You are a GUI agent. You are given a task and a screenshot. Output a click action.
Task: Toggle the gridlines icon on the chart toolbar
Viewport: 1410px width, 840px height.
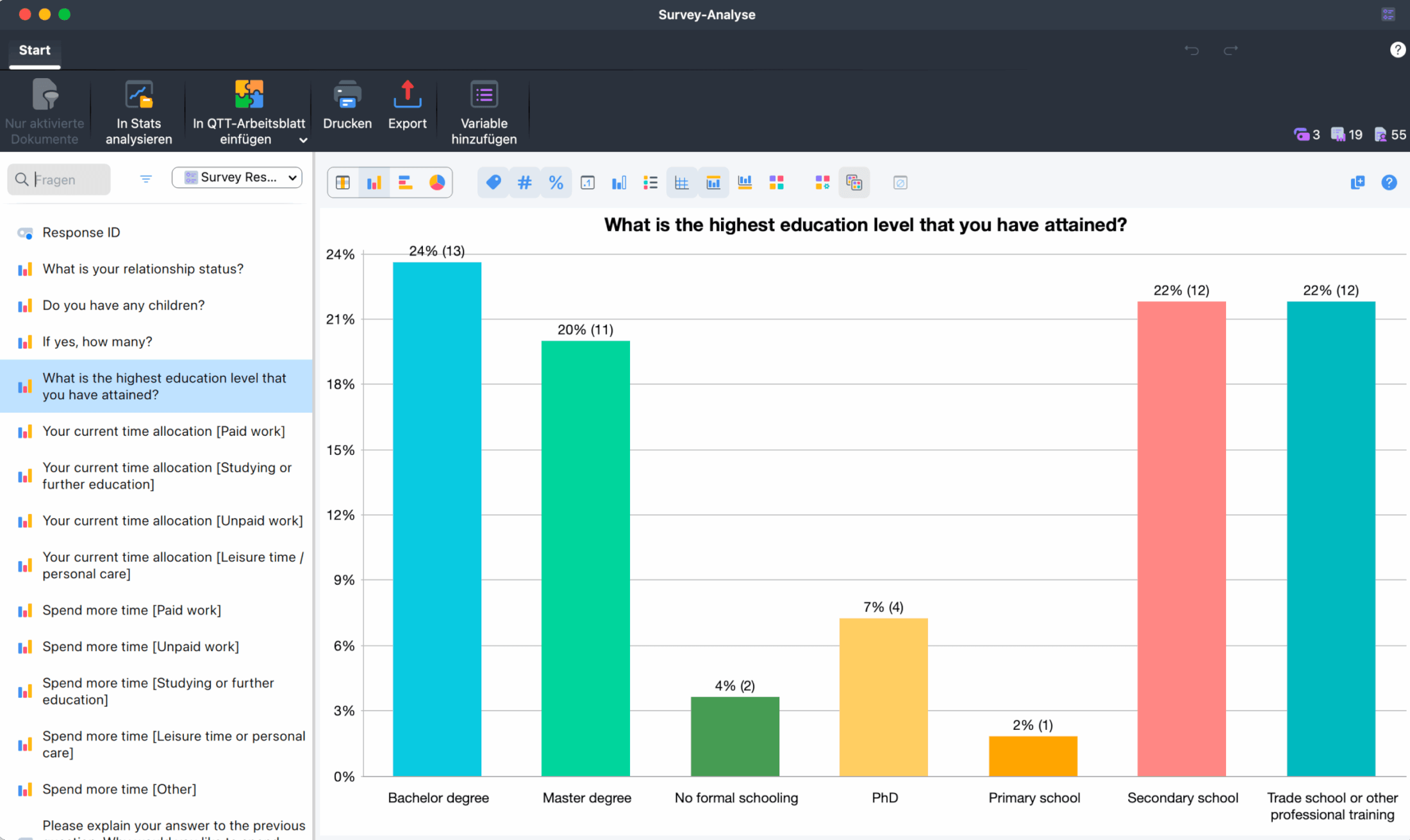(681, 182)
